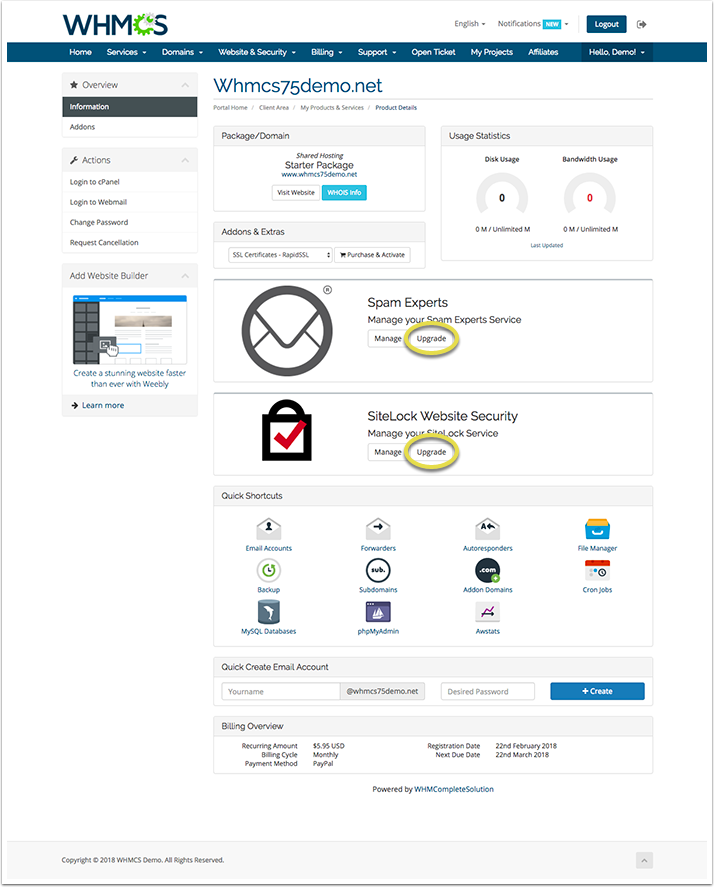The width and height of the screenshot is (714, 887).
Task: Click the WHMCompleteSolution link
Action: 454,790
